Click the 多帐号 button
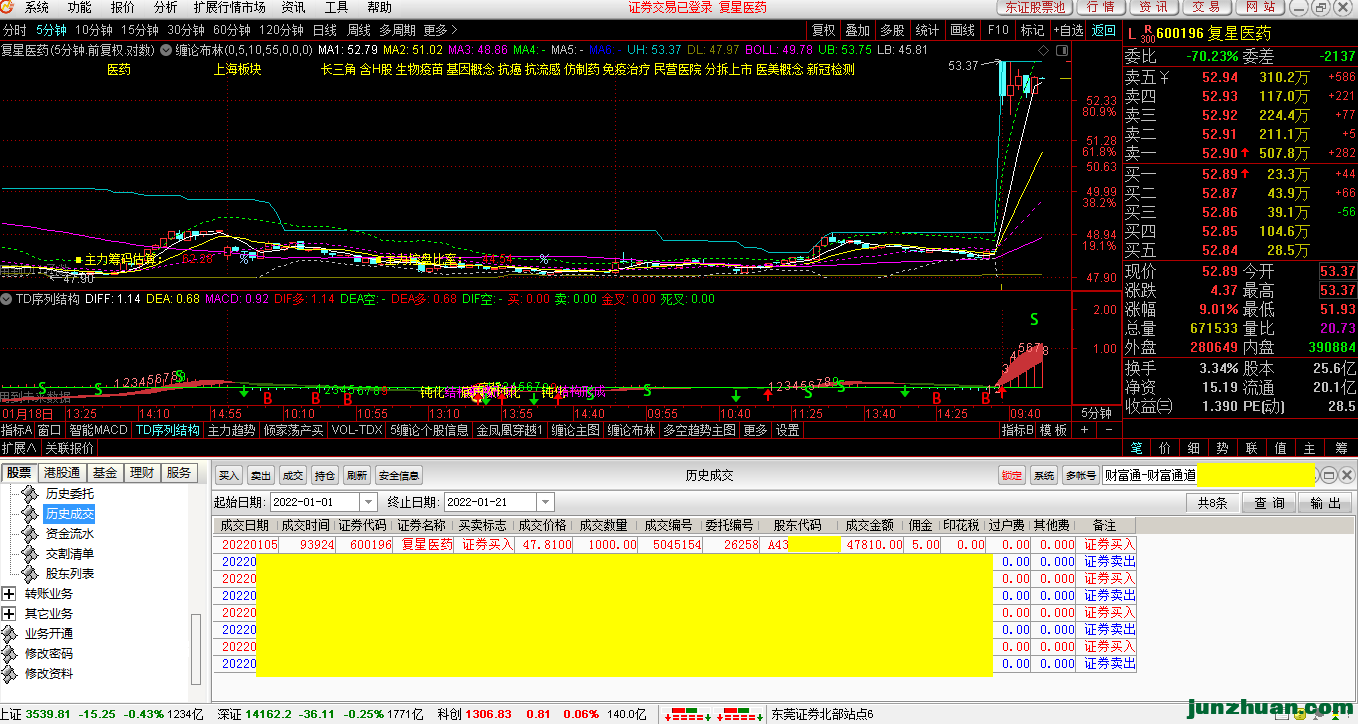The width and height of the screenshot is (1358, 724). point(1080,475)
